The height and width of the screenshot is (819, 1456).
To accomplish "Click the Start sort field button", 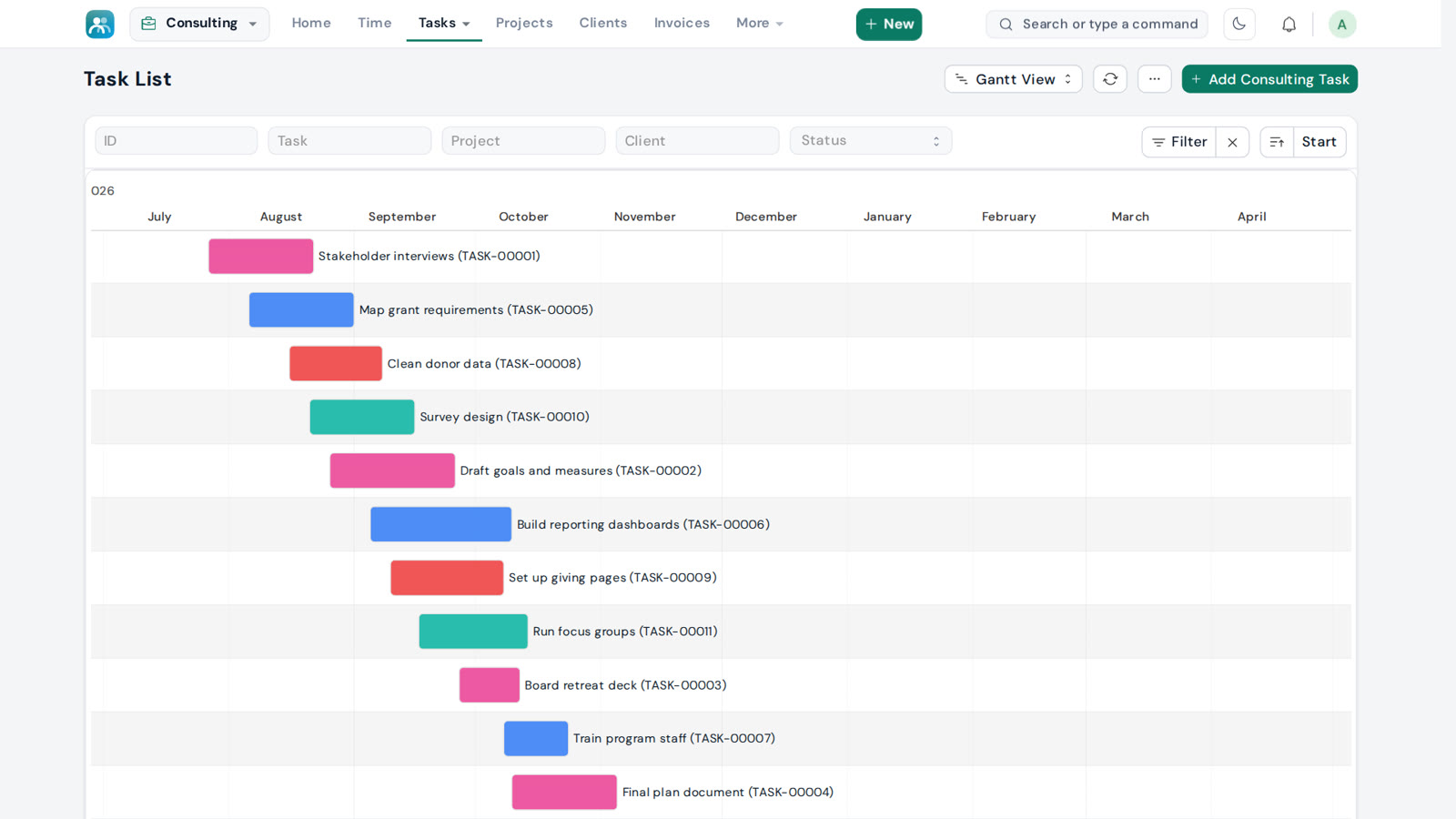I will pyautogui.click(x=1319, y=142).
